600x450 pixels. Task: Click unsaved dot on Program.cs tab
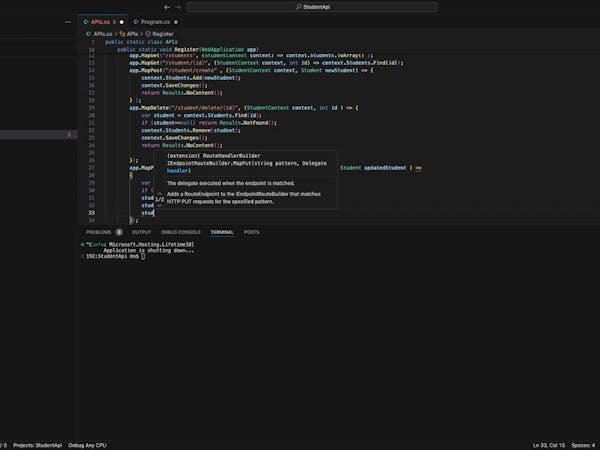pyautogui.click(x=176, y=22)
